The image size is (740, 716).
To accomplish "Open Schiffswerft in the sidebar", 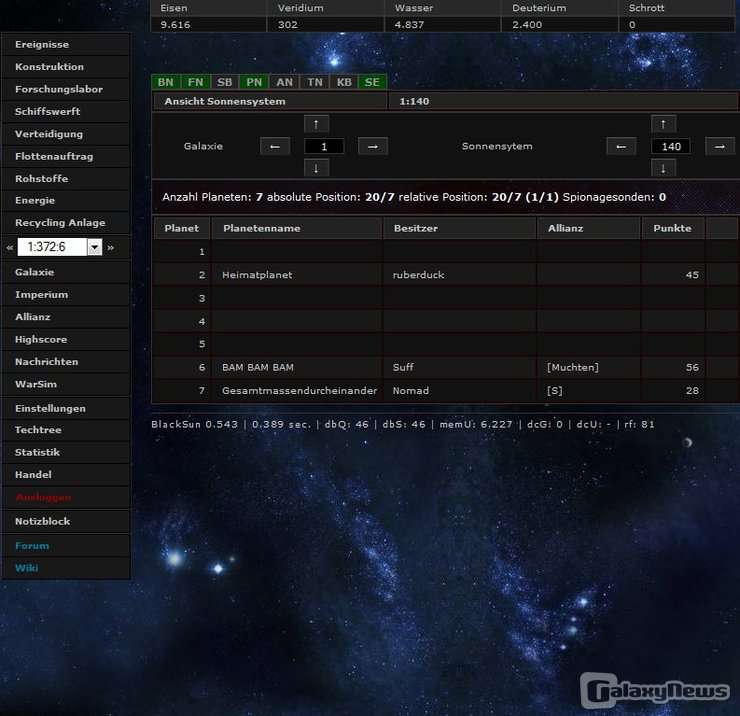I will [66, 111].
